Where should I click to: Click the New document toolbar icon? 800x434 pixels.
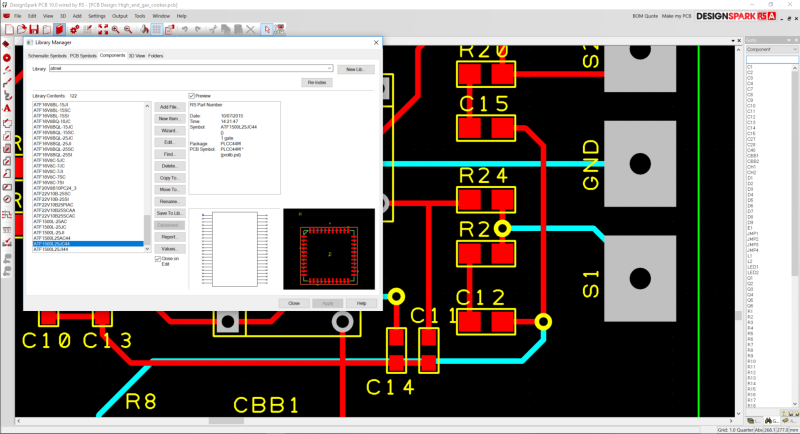tap(9, 30)
